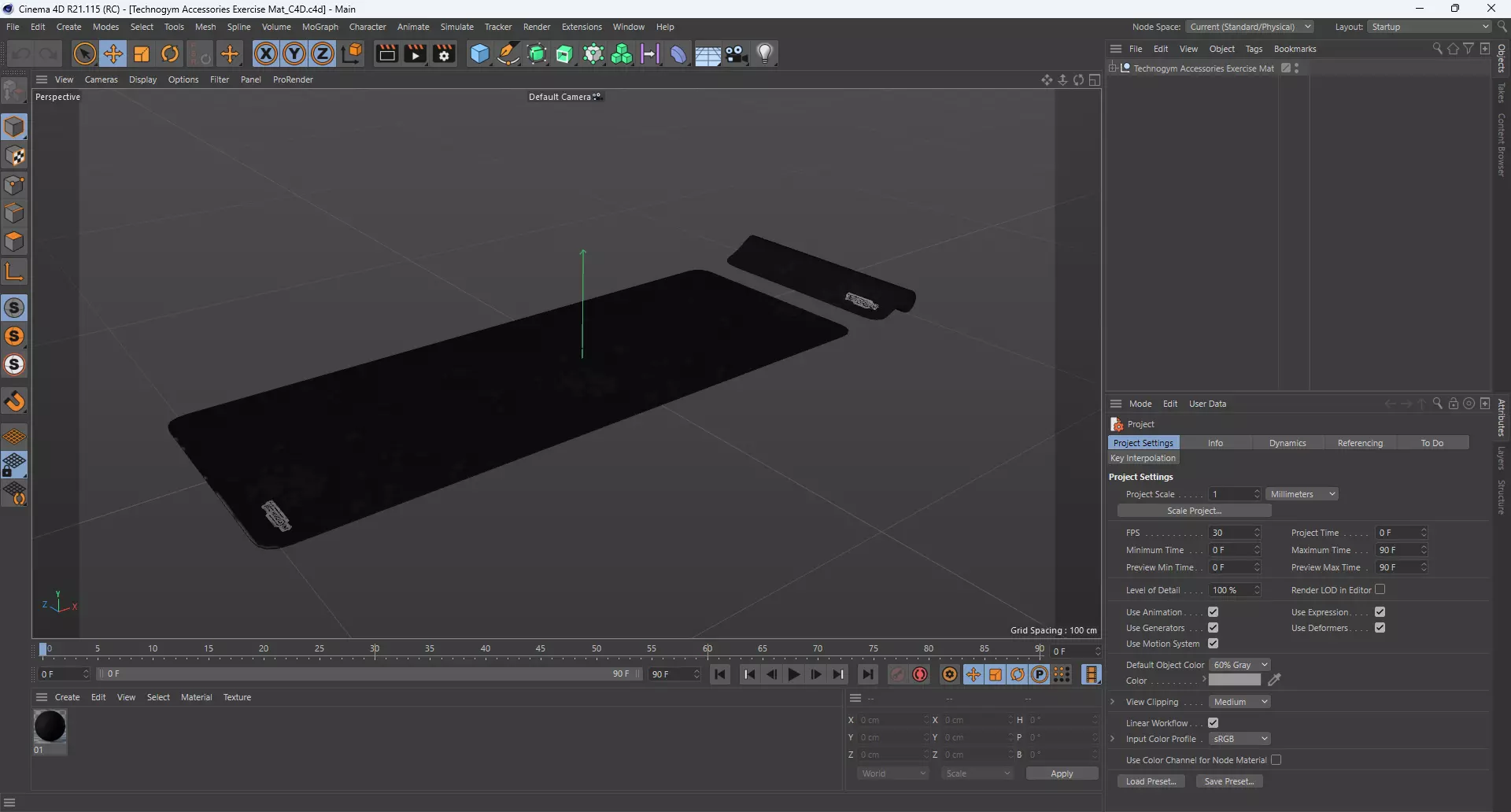1511x812 pixels.
Task: Play the animation forward
Action: 794,674
